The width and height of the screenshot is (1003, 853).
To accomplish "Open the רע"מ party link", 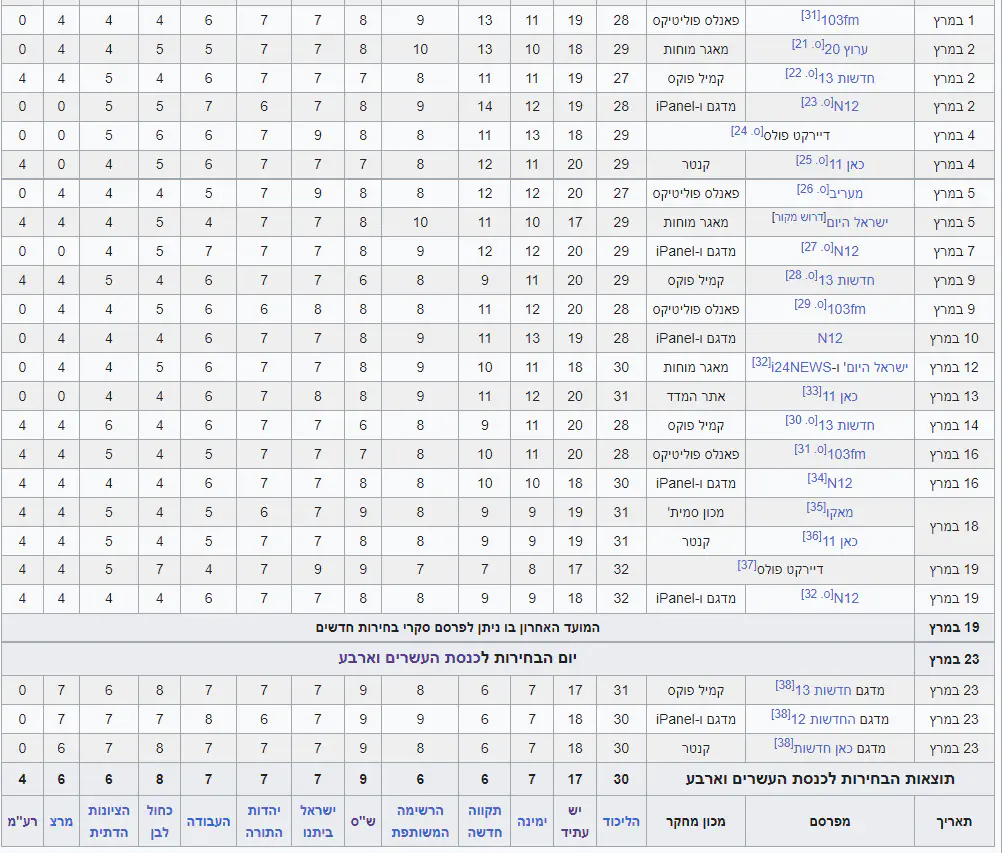I will (x=22, y=821).
